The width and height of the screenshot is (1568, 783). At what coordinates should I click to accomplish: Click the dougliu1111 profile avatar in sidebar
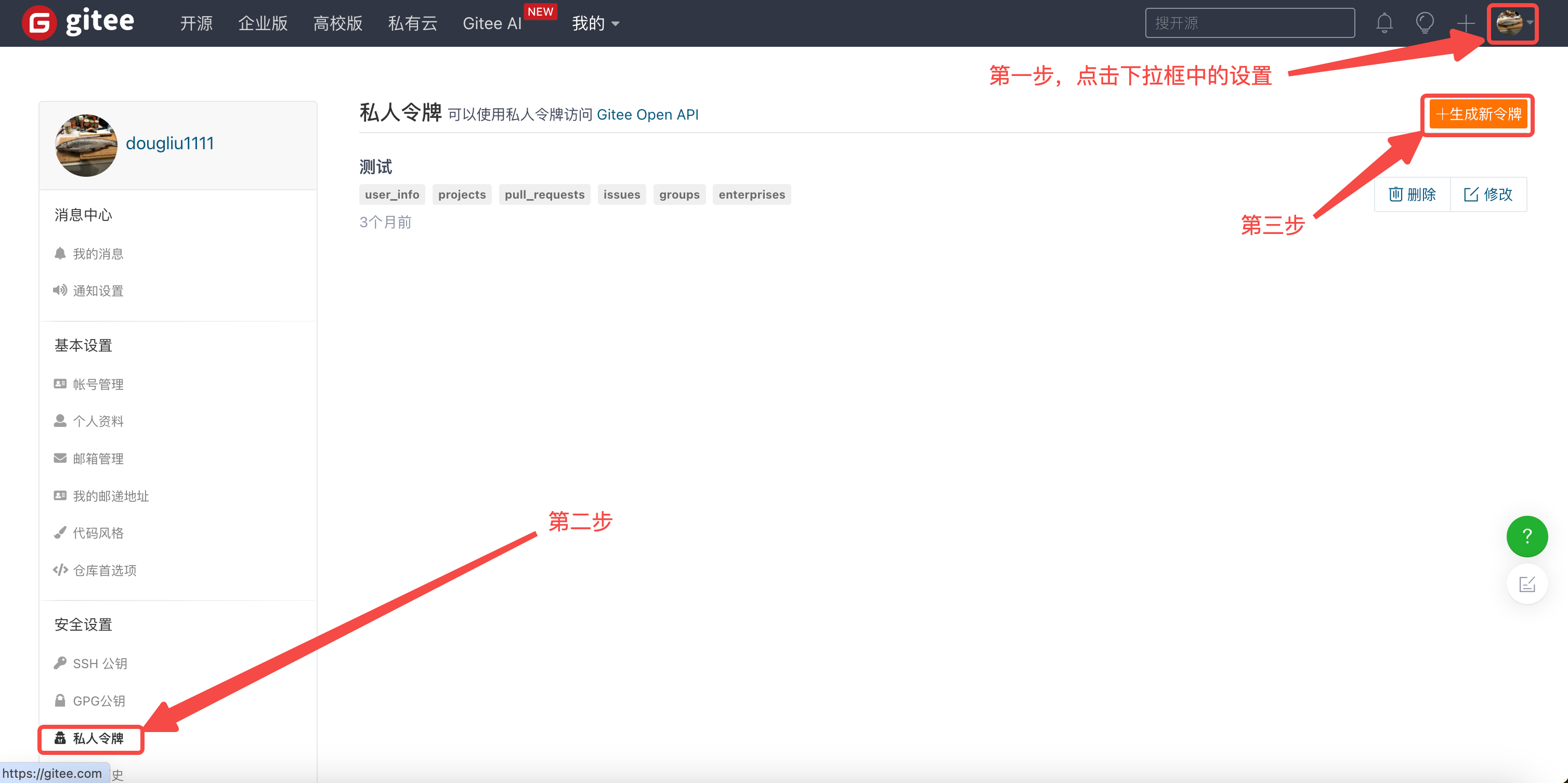pos(86,145)
